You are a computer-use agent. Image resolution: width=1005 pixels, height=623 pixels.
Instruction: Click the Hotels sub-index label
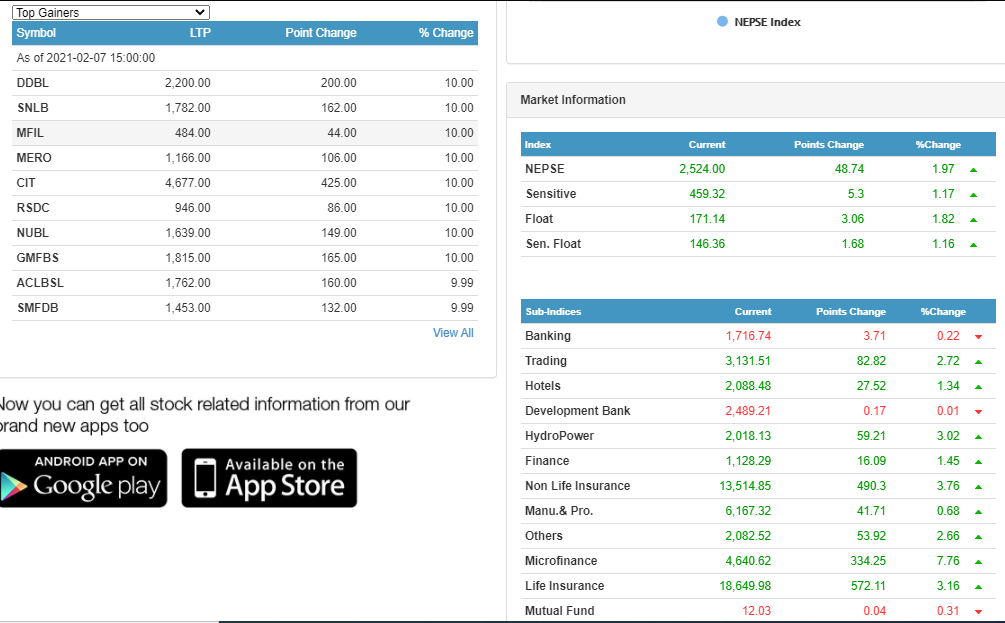[543, 385]
